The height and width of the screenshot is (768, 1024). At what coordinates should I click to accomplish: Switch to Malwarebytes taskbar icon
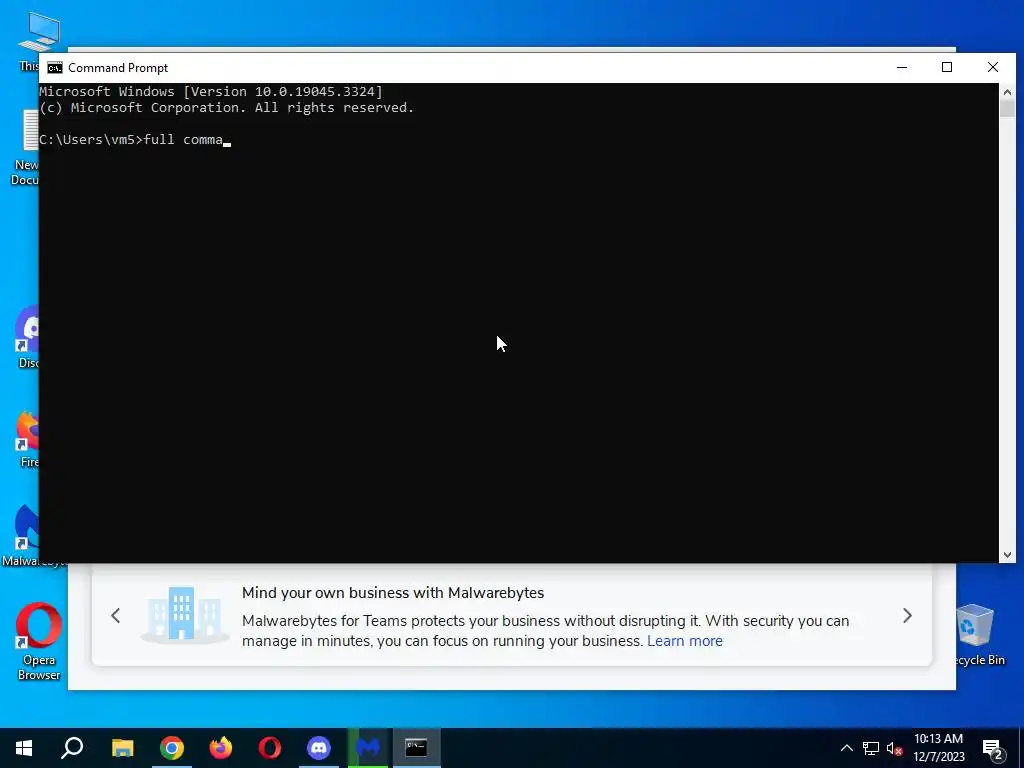coord(368,748)
